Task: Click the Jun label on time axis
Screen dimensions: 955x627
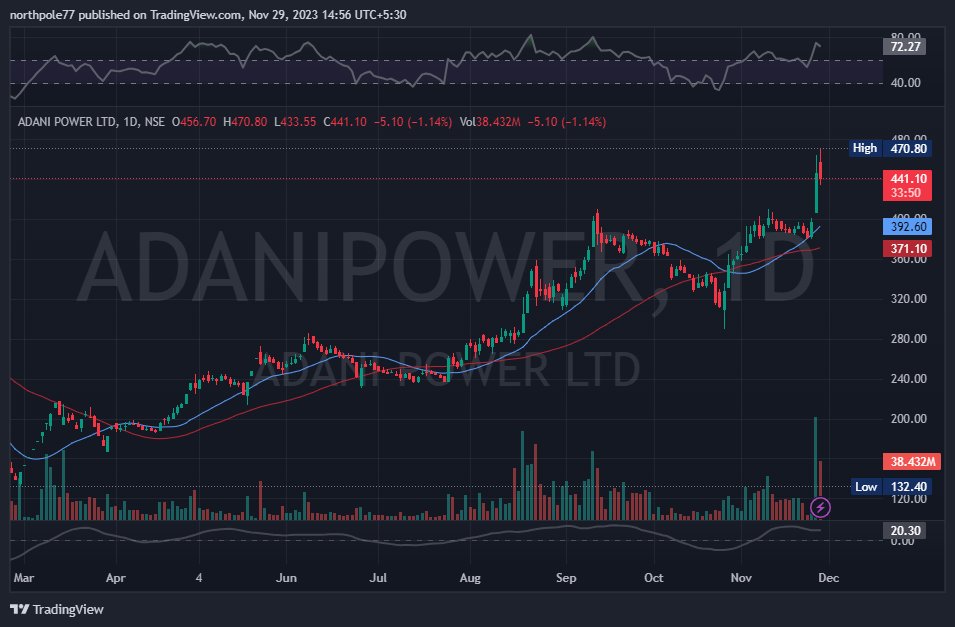Action: tap(286, 578)
